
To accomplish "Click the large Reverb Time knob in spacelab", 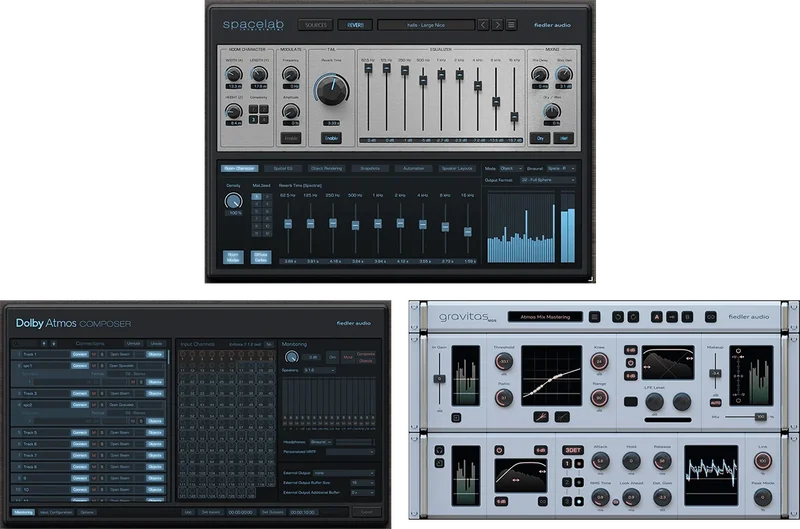I will [x=332, y=89].
